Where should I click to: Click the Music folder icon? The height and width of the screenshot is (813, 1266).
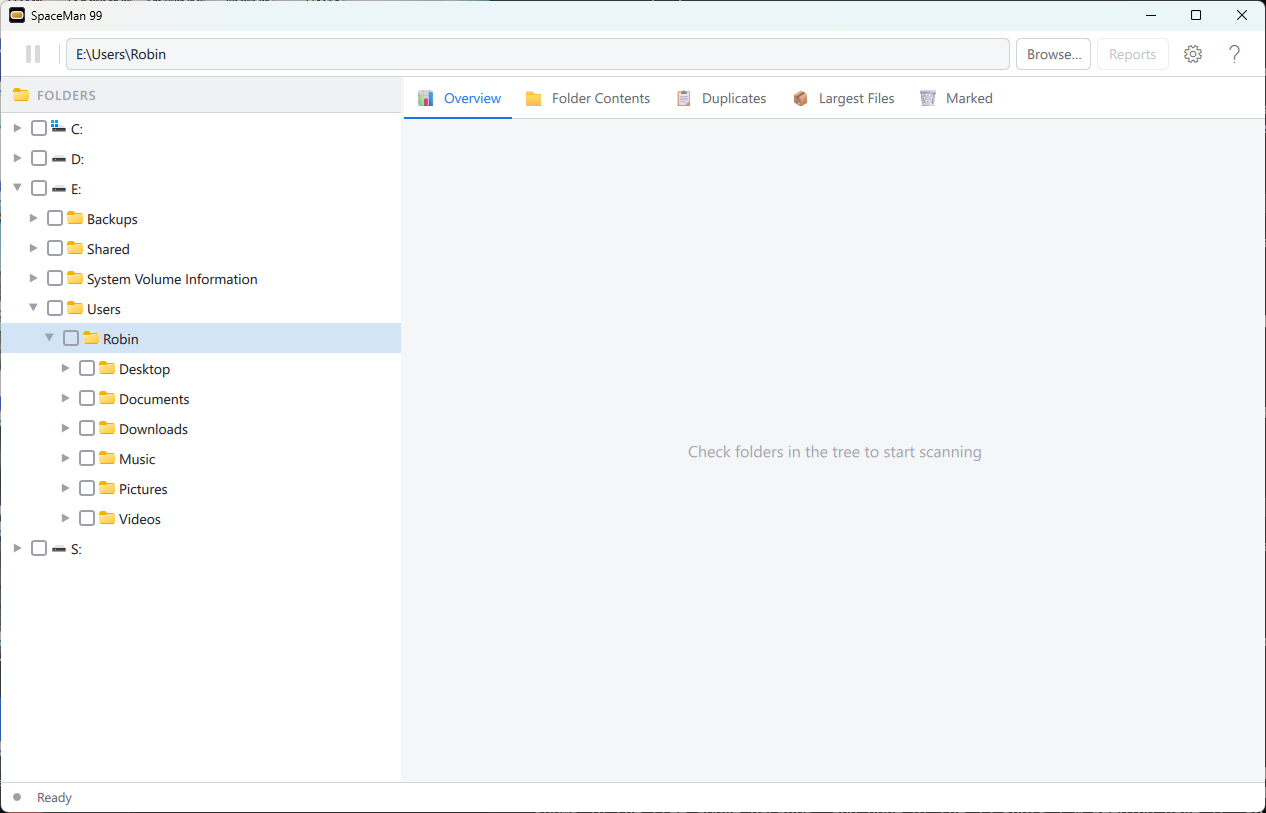click(x=107, y=458)
